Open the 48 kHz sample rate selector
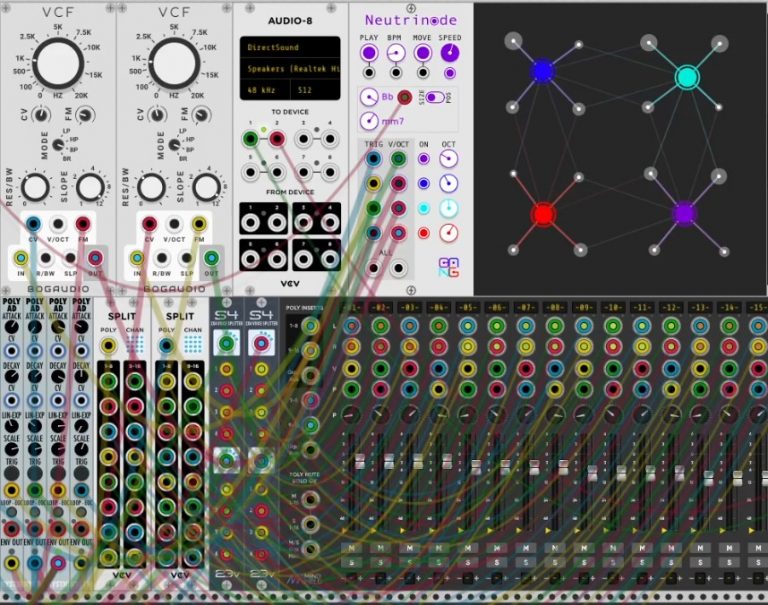This screenshot has width=768, height=605. [x=264, y=90]
